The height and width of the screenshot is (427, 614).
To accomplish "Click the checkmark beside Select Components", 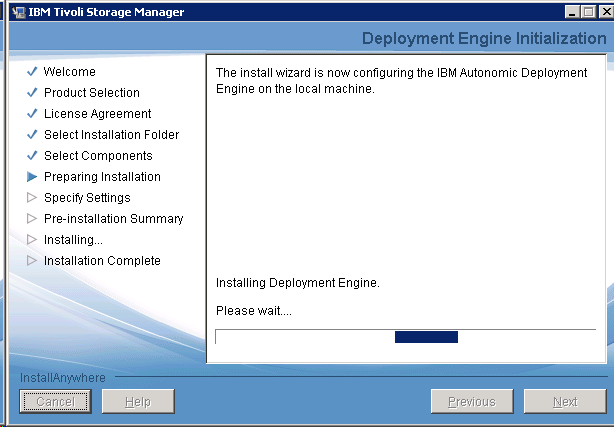I will pyautogui.click(x=32, y=156).
